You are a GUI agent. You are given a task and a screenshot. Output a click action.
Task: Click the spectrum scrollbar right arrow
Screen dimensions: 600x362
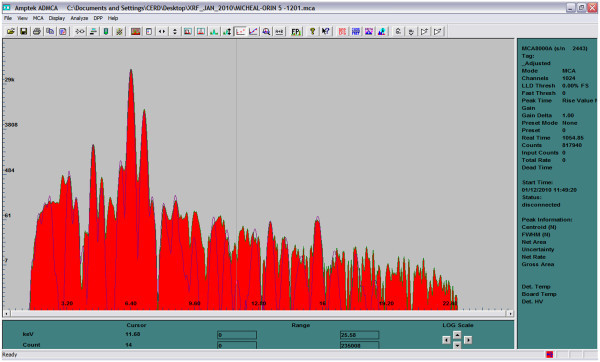click(x=510, y=314)
